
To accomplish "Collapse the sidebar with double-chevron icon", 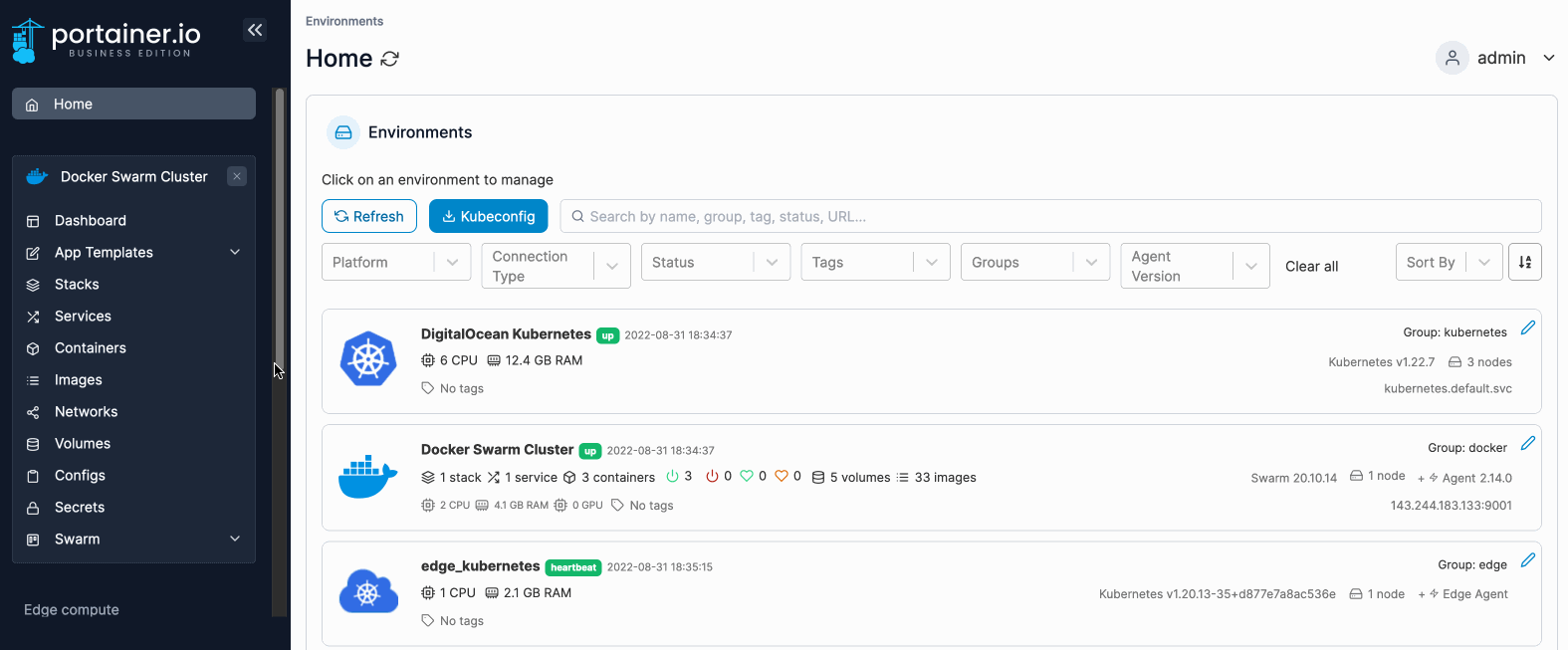I will tap(255, 30).
